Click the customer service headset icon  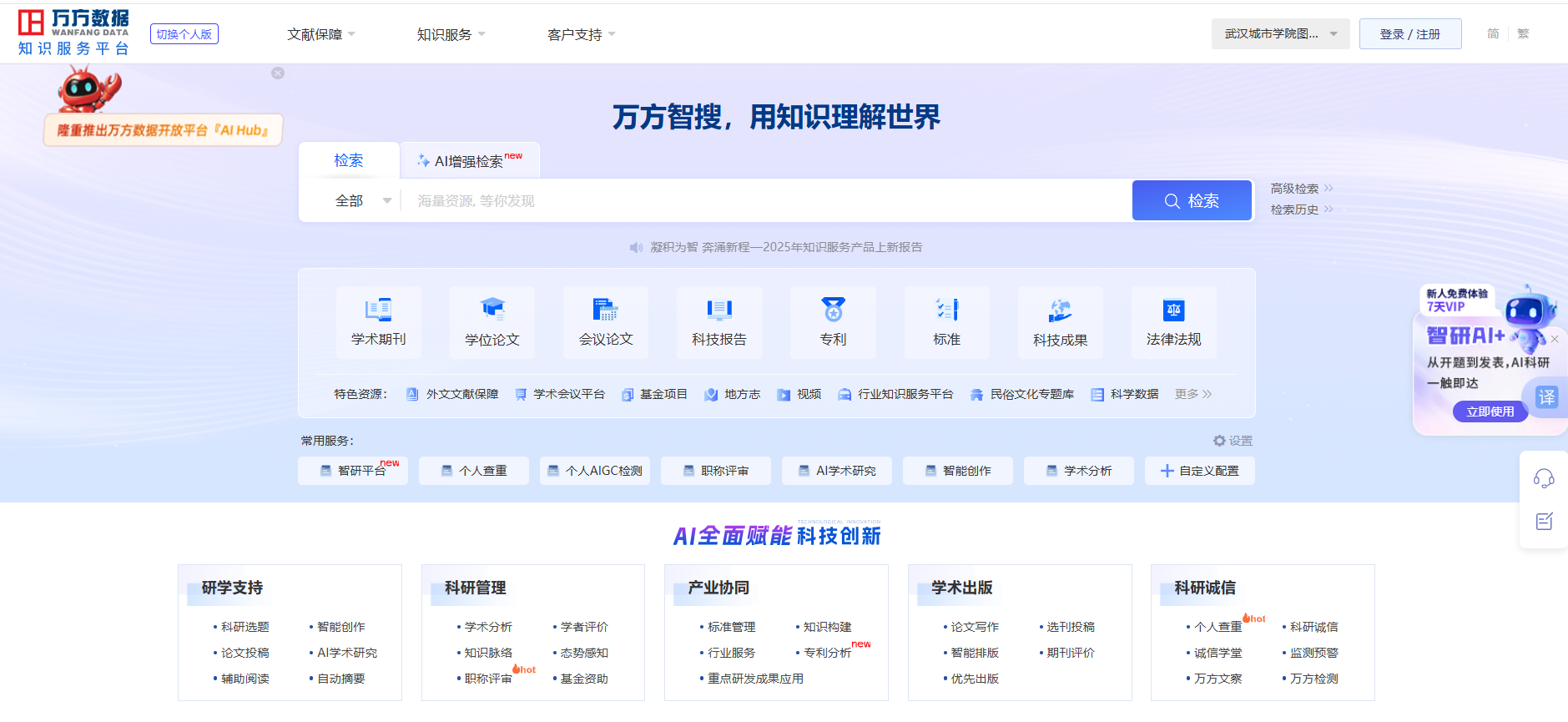coord(1544,478)
